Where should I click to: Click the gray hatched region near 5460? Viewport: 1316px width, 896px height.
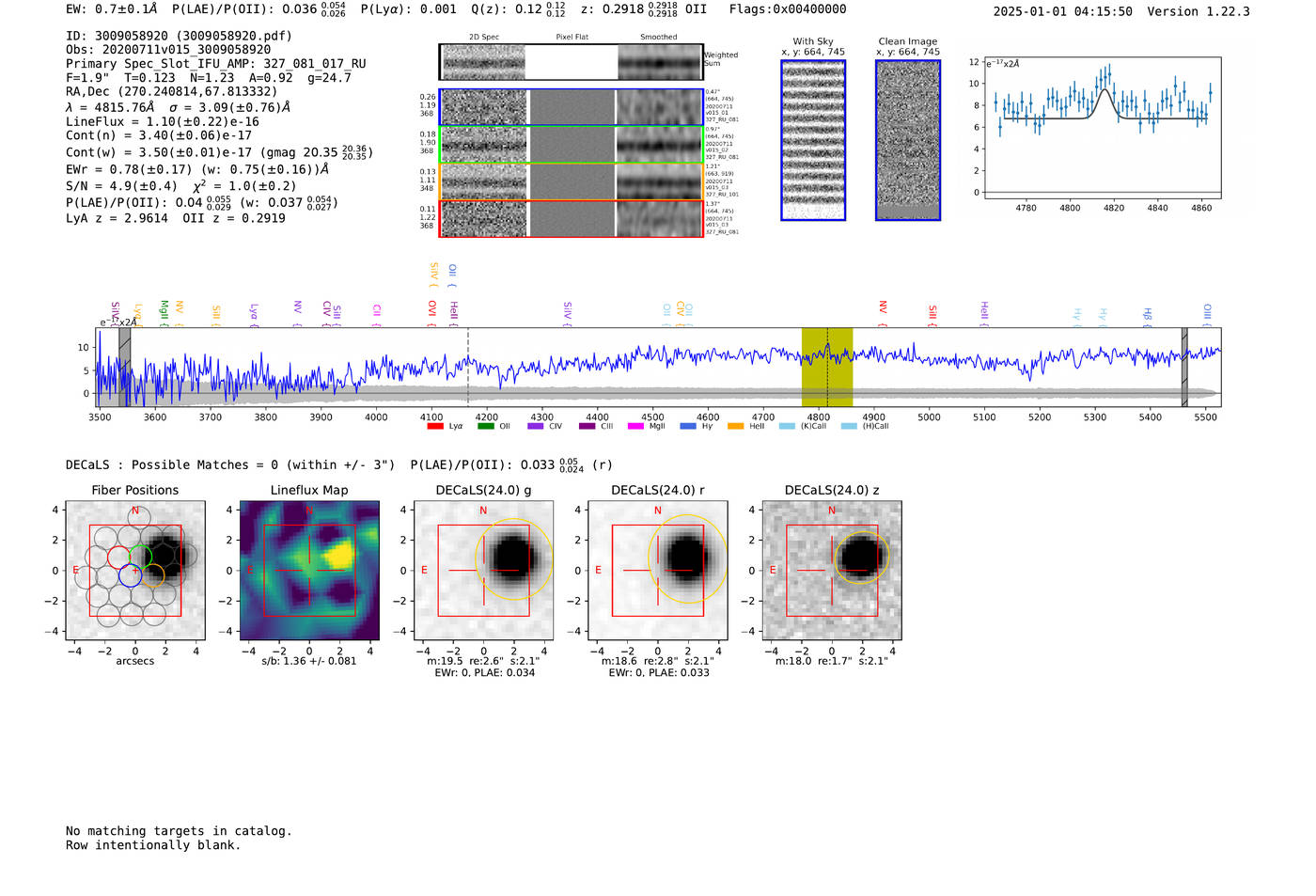[1184, 367]
